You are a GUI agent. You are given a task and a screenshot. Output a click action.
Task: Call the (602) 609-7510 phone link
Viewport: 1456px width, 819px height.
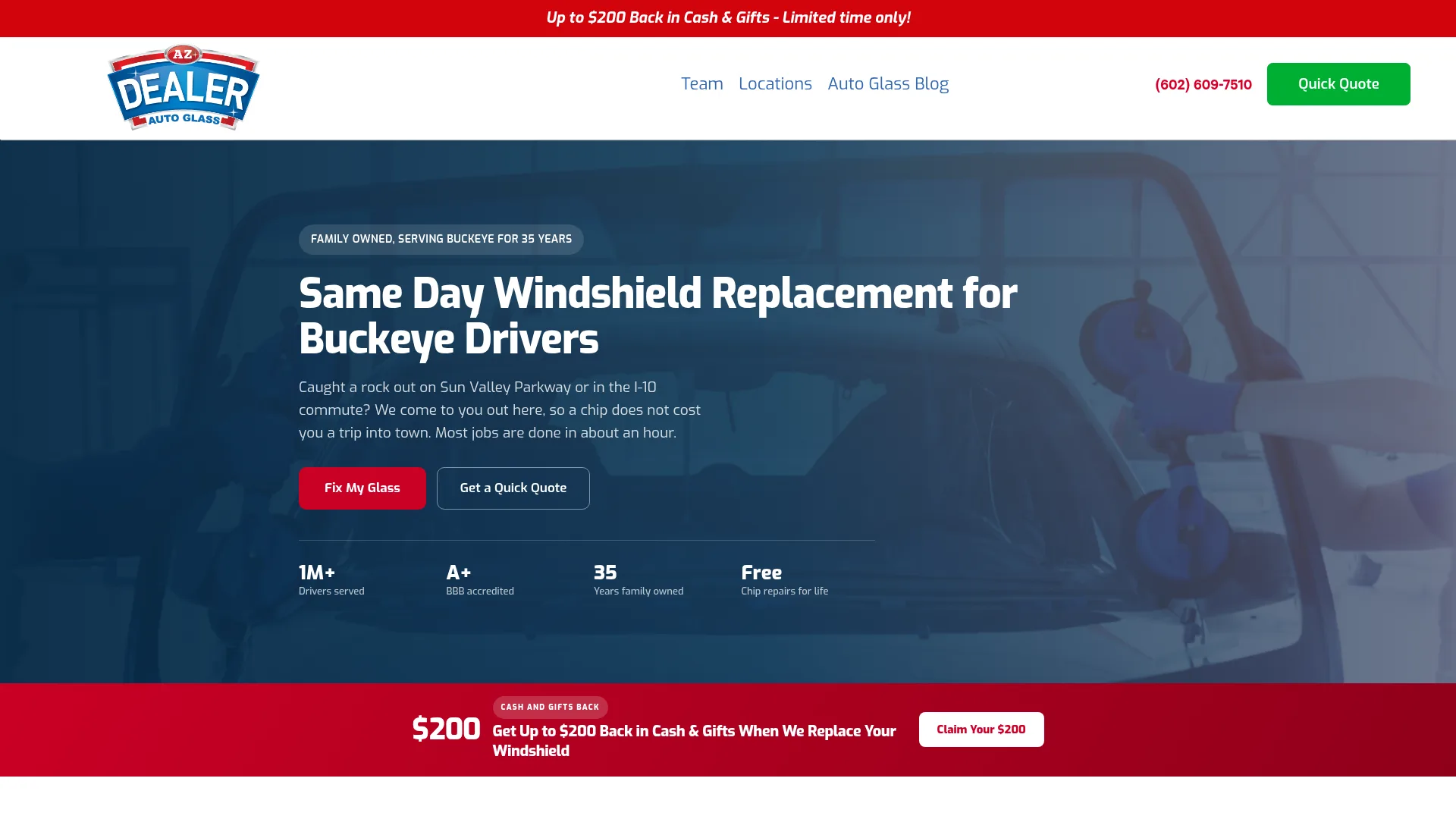tap(1203, 84)
